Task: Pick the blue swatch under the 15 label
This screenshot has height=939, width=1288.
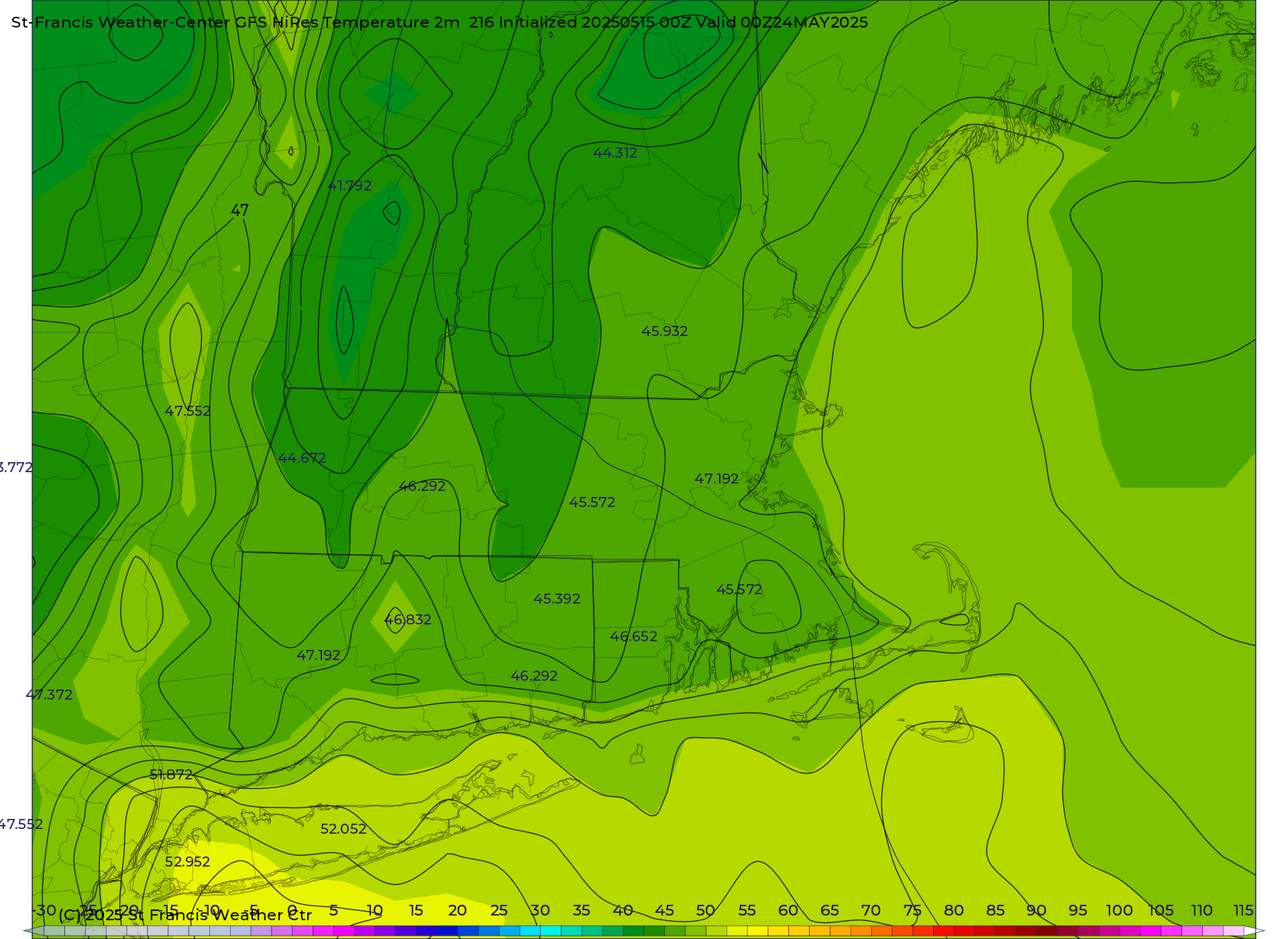Action: pyautogui.click(x=427, y=931)
